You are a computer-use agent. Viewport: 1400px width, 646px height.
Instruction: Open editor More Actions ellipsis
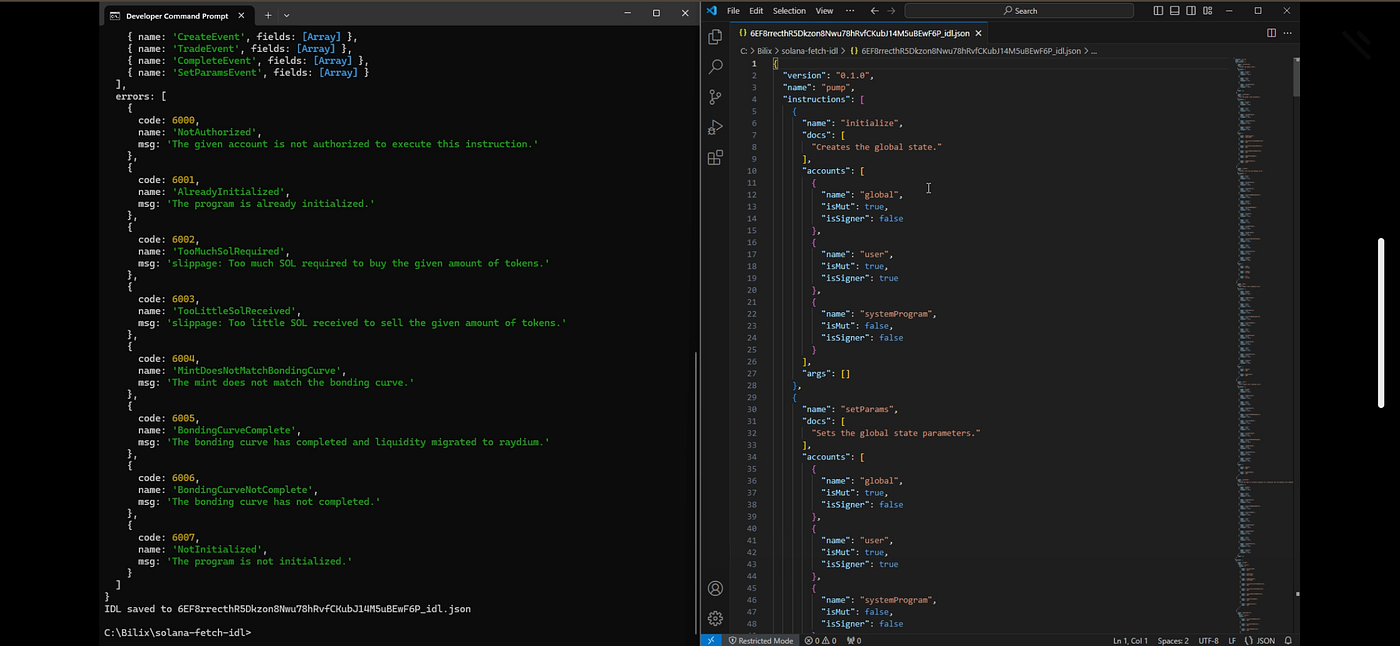tap(1288, 33)
